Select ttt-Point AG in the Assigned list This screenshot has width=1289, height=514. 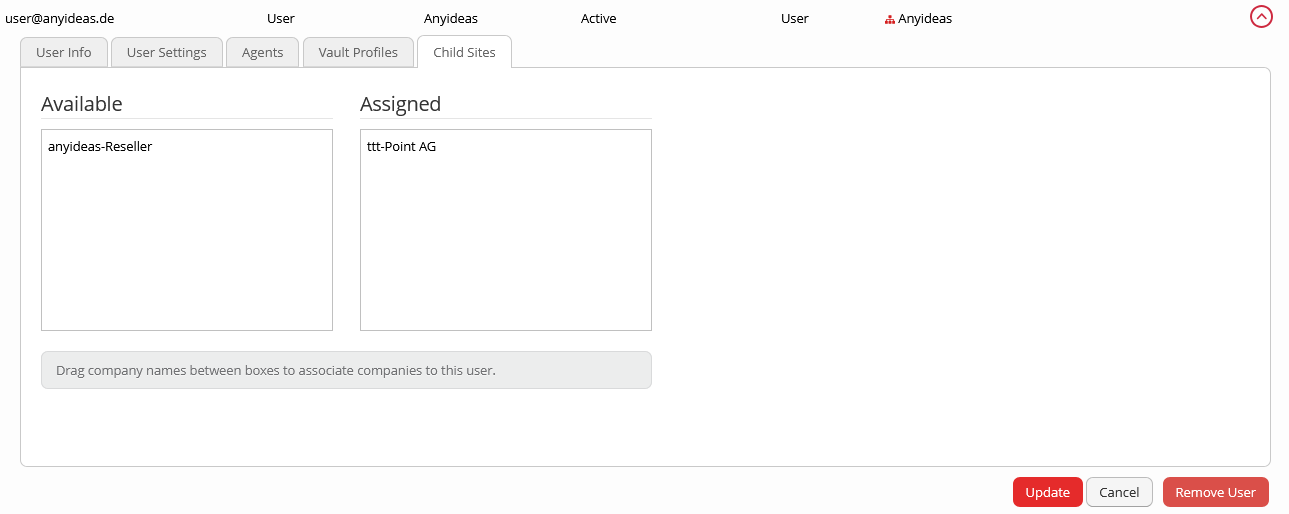401,147
